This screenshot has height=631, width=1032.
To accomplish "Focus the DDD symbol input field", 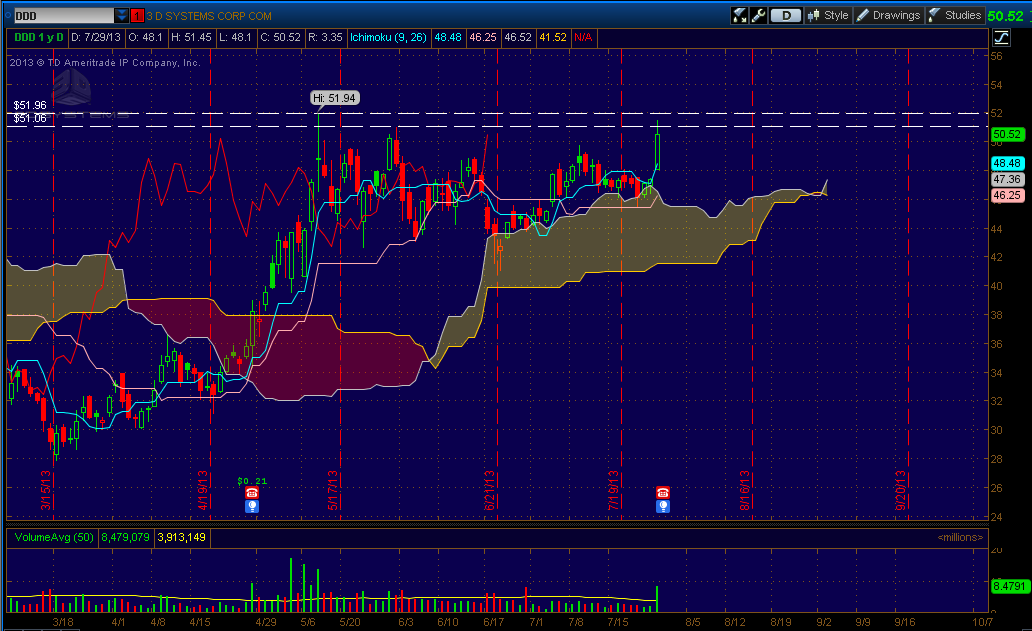I will [x=63, y=16].
